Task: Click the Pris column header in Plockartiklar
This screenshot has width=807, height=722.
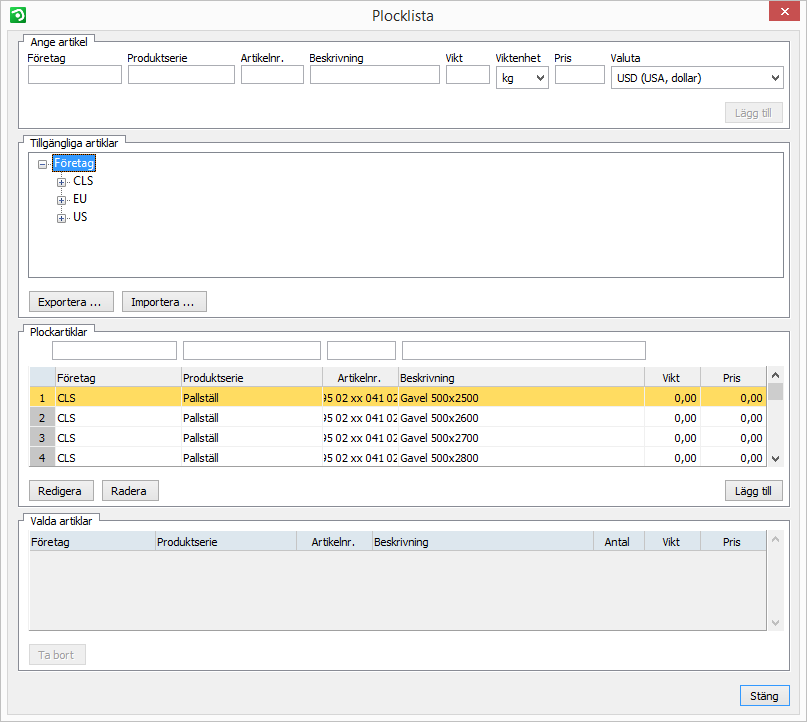Action: [733, 378]
